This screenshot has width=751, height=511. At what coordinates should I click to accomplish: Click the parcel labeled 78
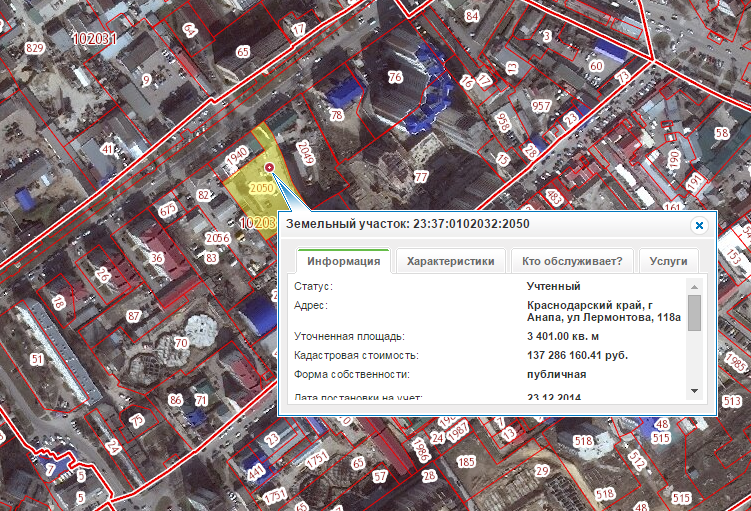(337, 116)
